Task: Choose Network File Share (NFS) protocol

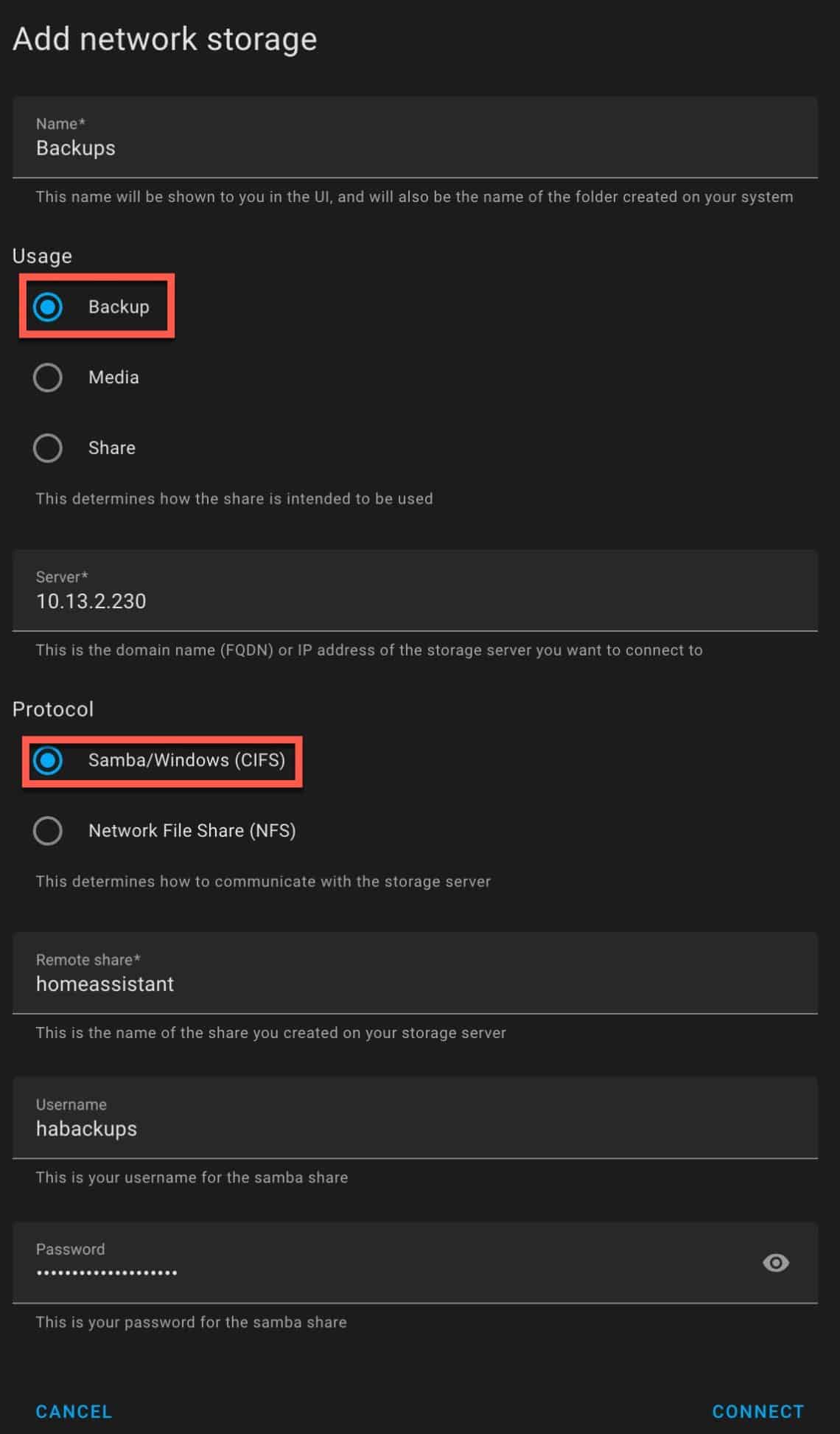Action: click(x=47, y=831)
